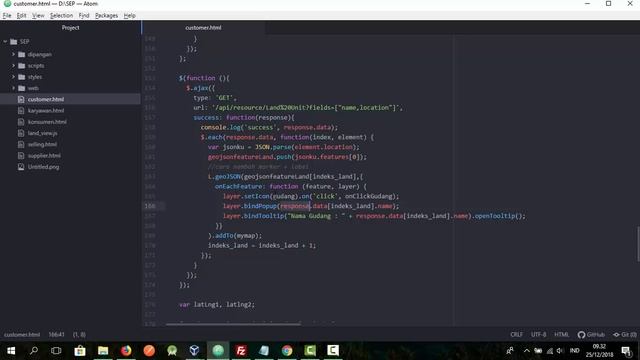Change the CRLF line ending setting
This screenshot has height=360, width=640.
(x=516, y=335)
